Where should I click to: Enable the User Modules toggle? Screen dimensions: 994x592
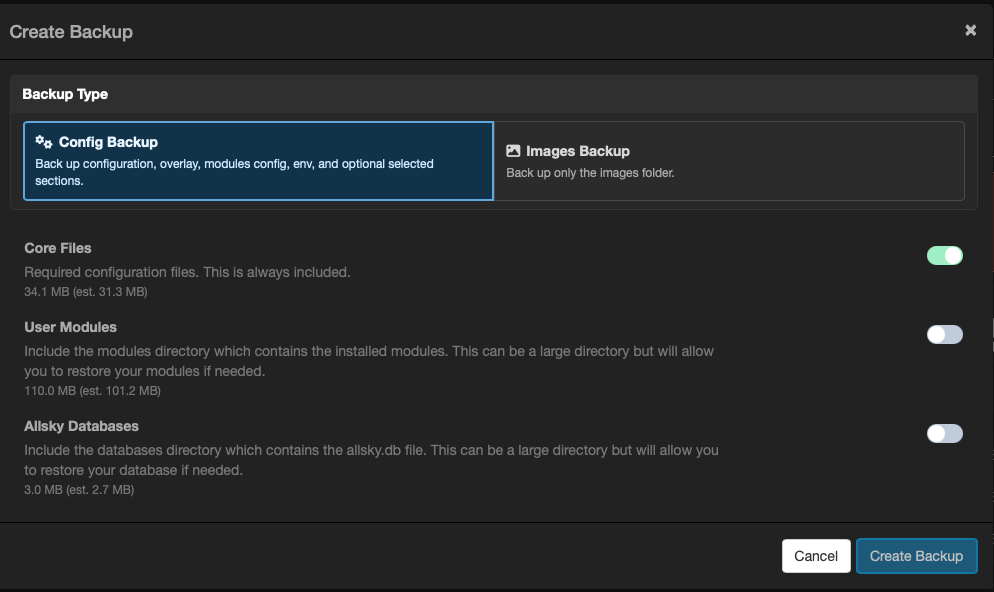(x=944, y=334)
